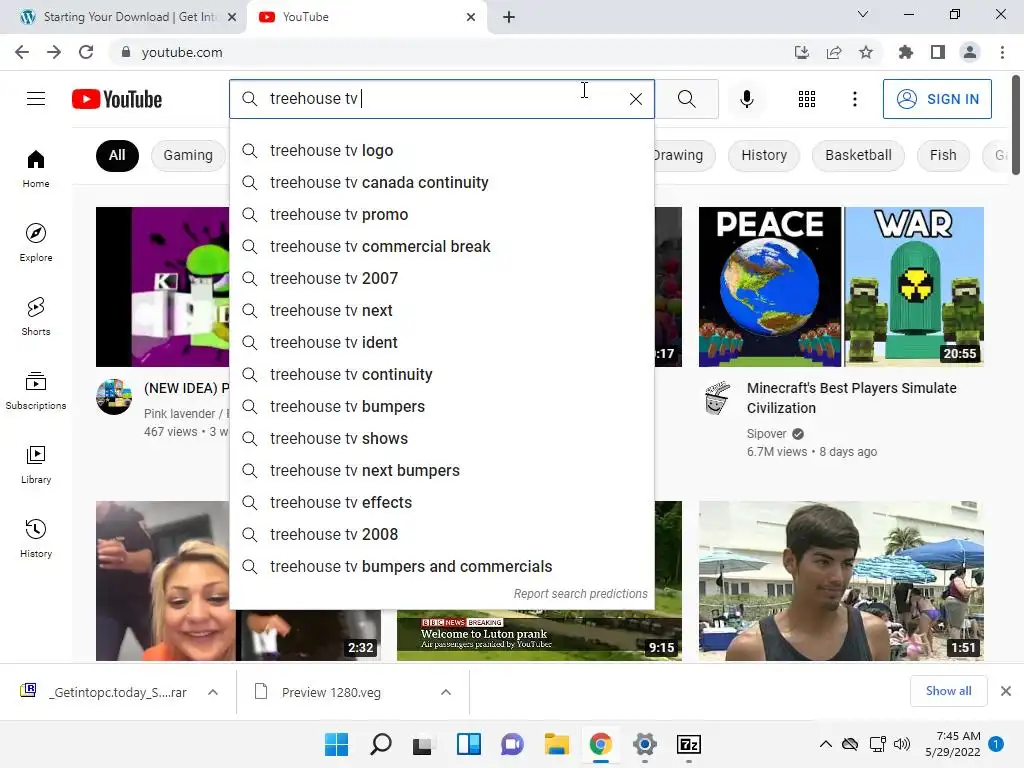Open File Explorer from taskbar

556,744
